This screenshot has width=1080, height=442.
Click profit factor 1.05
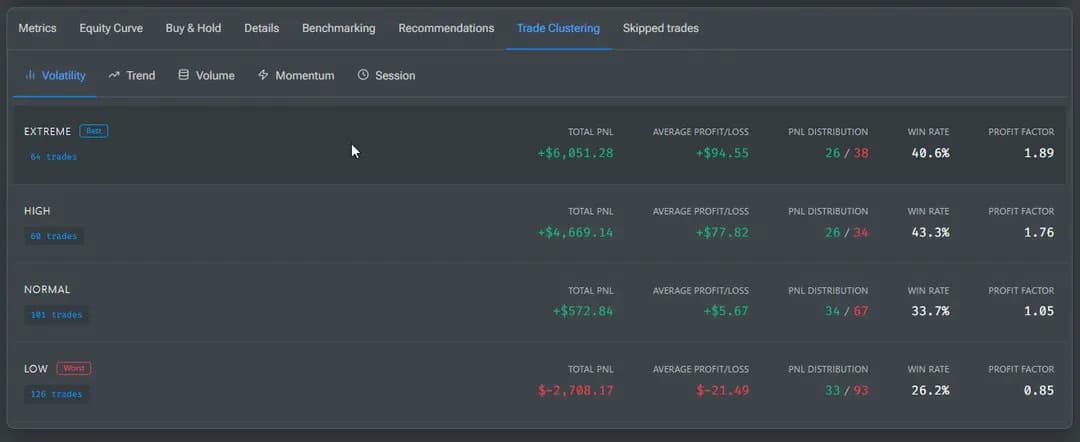point(1039,311)
